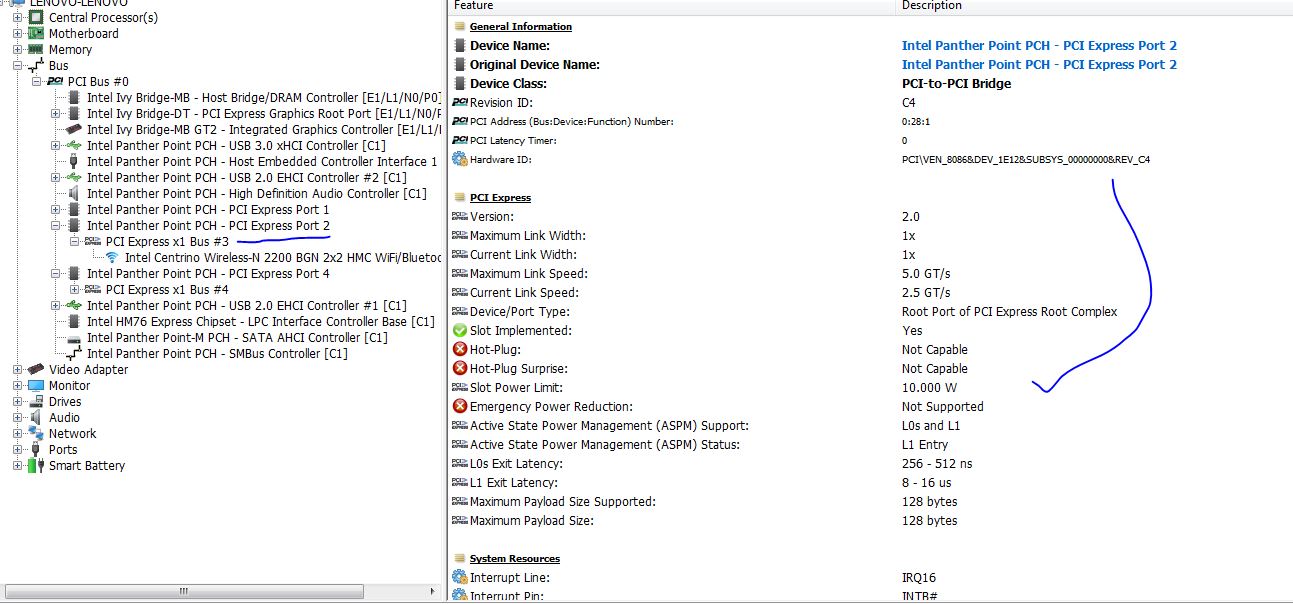Click the Audio speaker icon in the tree
The width and height of the screenshot is (1293, 604).
36,417
